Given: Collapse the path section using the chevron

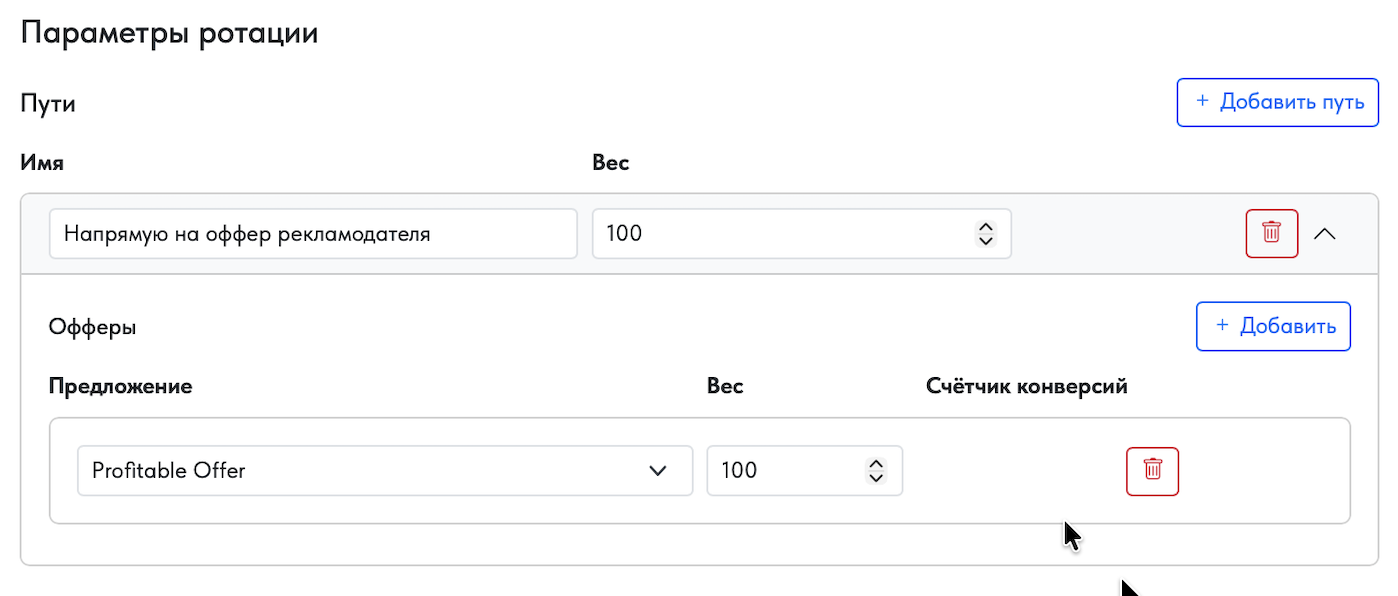Looking at the screenshot, I should point(1324,233).
